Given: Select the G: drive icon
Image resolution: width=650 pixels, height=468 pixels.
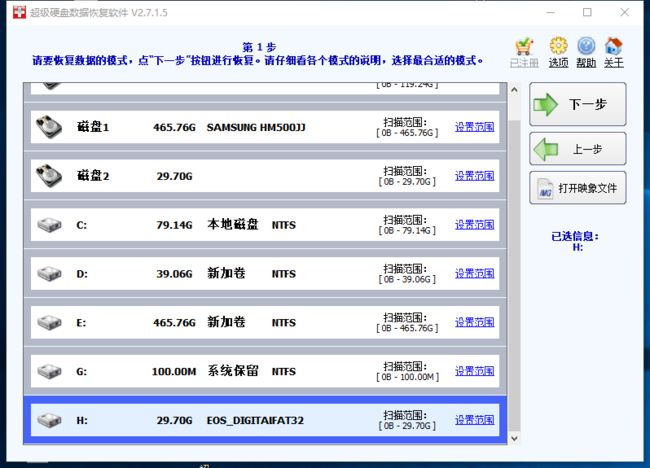Looking at the screenshot, I should coord(49,371).
